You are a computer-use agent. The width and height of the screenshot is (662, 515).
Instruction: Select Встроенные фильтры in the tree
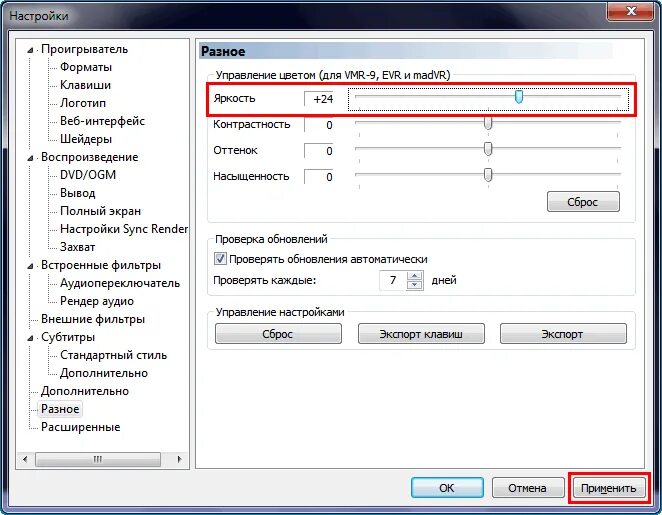101,265
